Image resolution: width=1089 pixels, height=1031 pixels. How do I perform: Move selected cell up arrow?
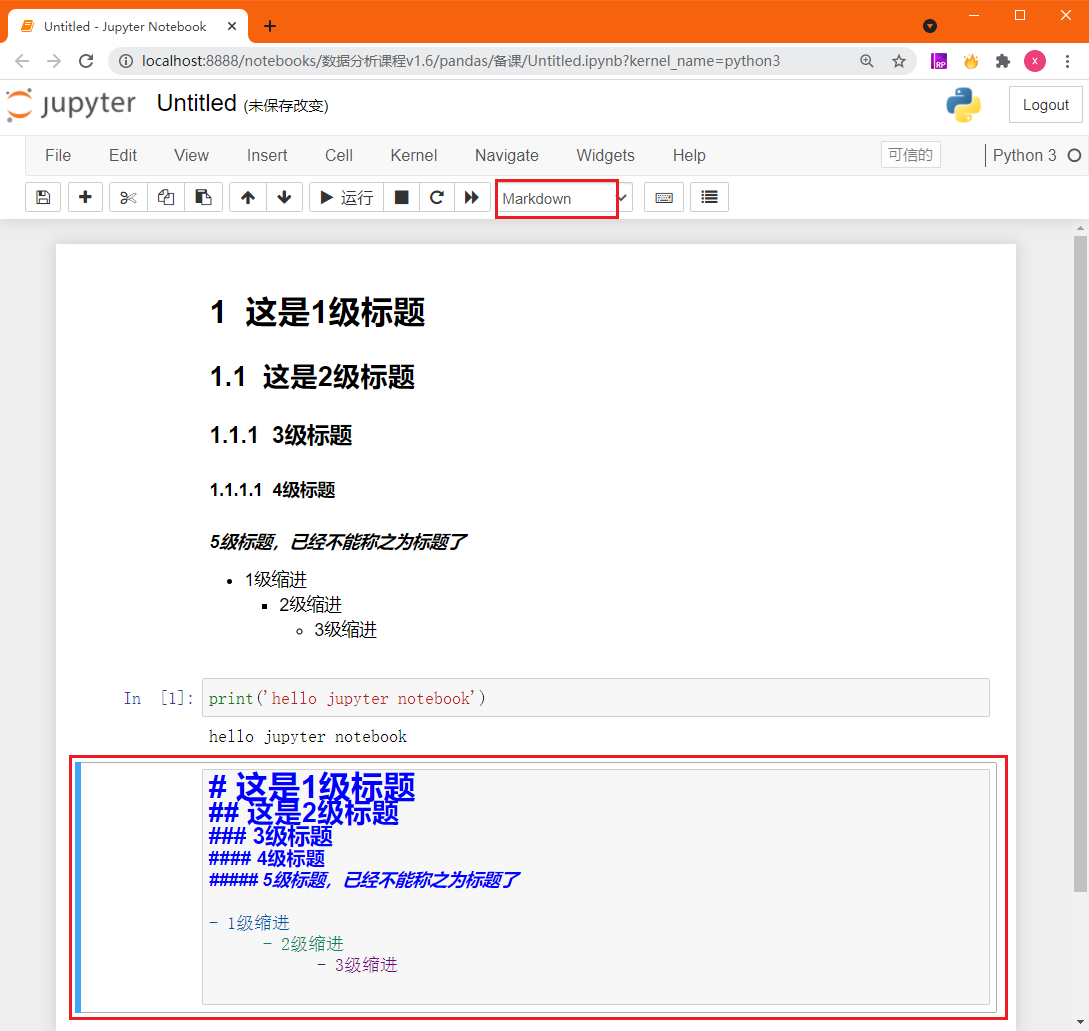click(248, 197)
